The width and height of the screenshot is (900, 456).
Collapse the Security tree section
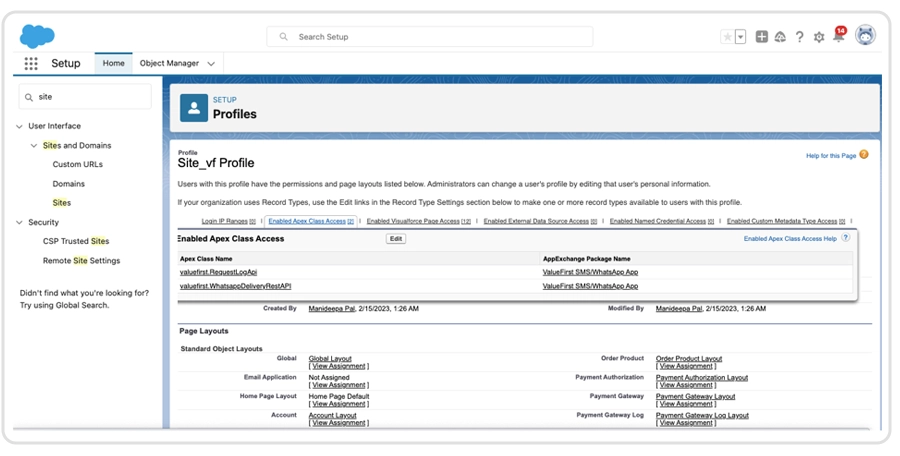point(20,223)
